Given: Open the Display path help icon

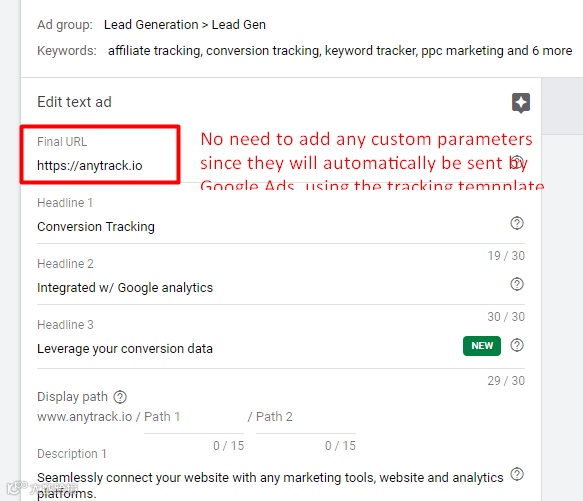Looking at the screenshot, I should point(120,397).
